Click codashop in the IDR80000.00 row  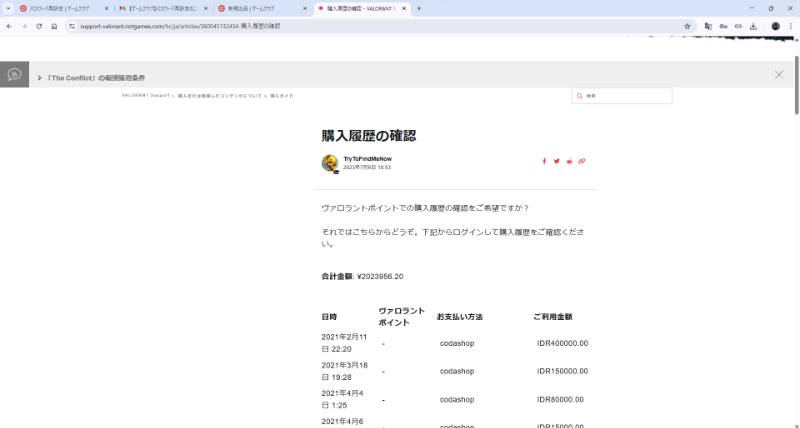pyautogui.click(x=457, y=399)
